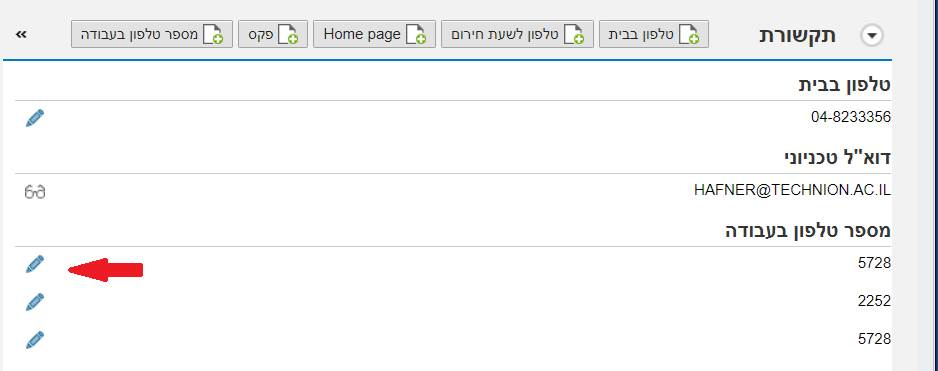The height and width of the screenshot is (371, 938).
Task: Select the HAFNER@TECHNION.AC.IL email text
Action: [793, 190]
